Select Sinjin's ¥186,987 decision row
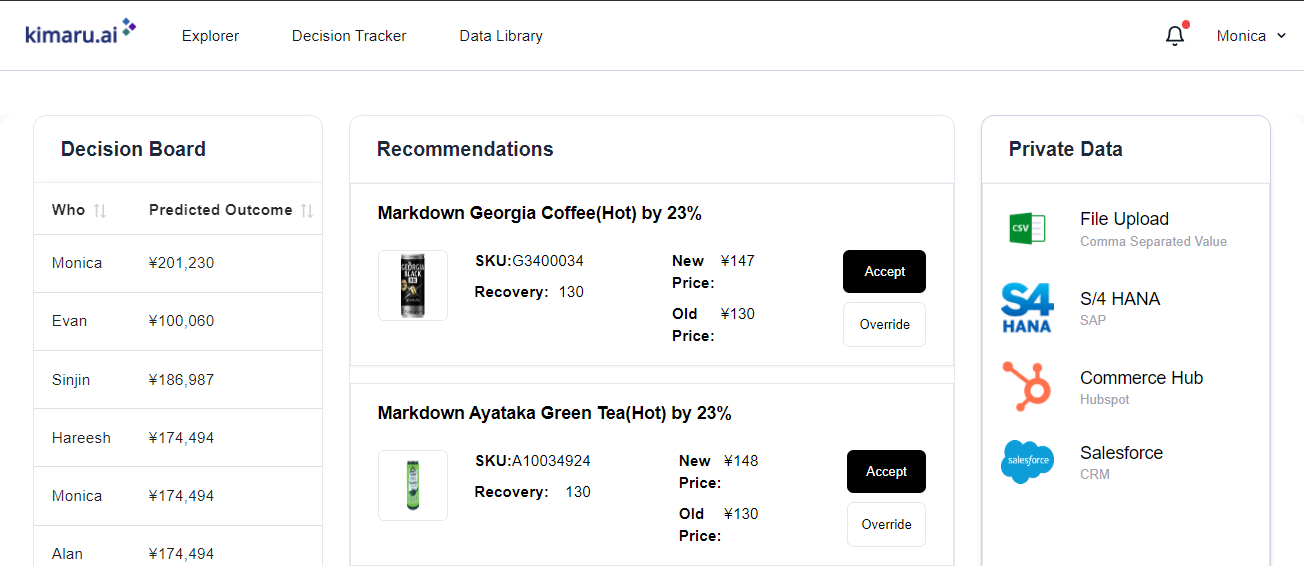This screenshot has width=1304, height=566. tap(178, 379)
